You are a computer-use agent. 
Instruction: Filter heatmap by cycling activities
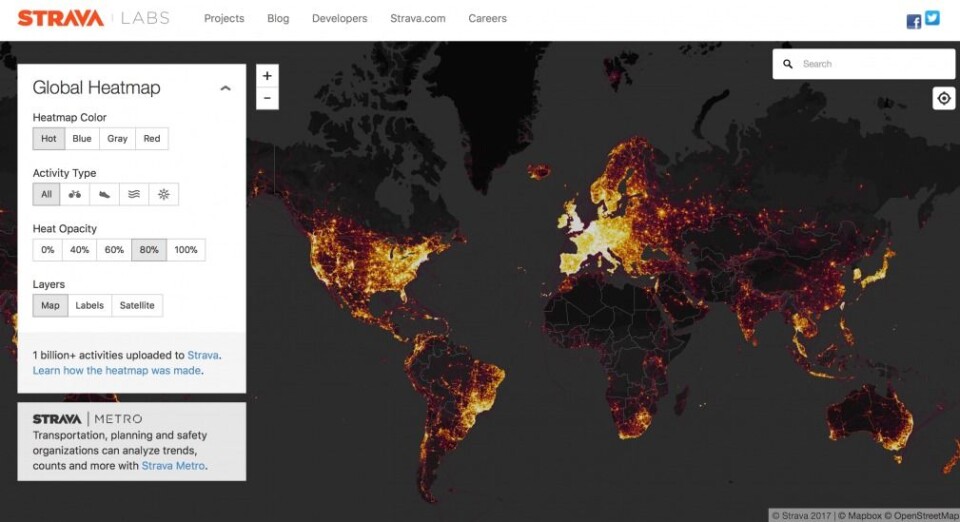(75, 195)
